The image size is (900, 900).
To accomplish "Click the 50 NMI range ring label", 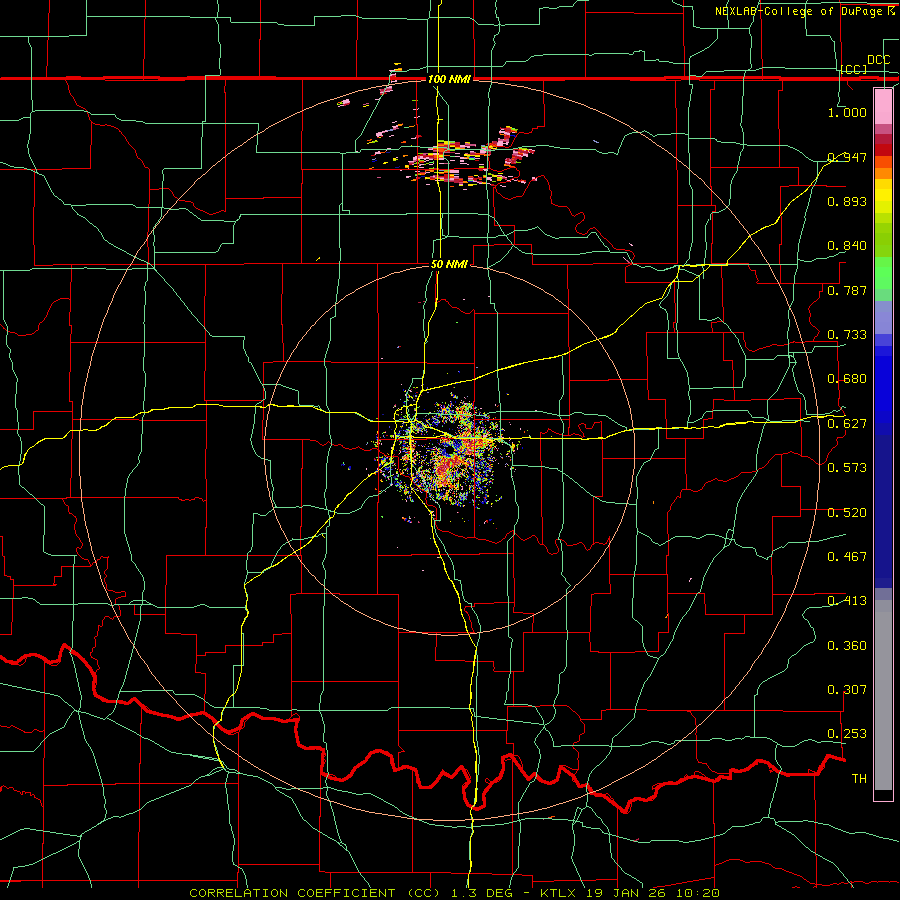I will 449,264.
